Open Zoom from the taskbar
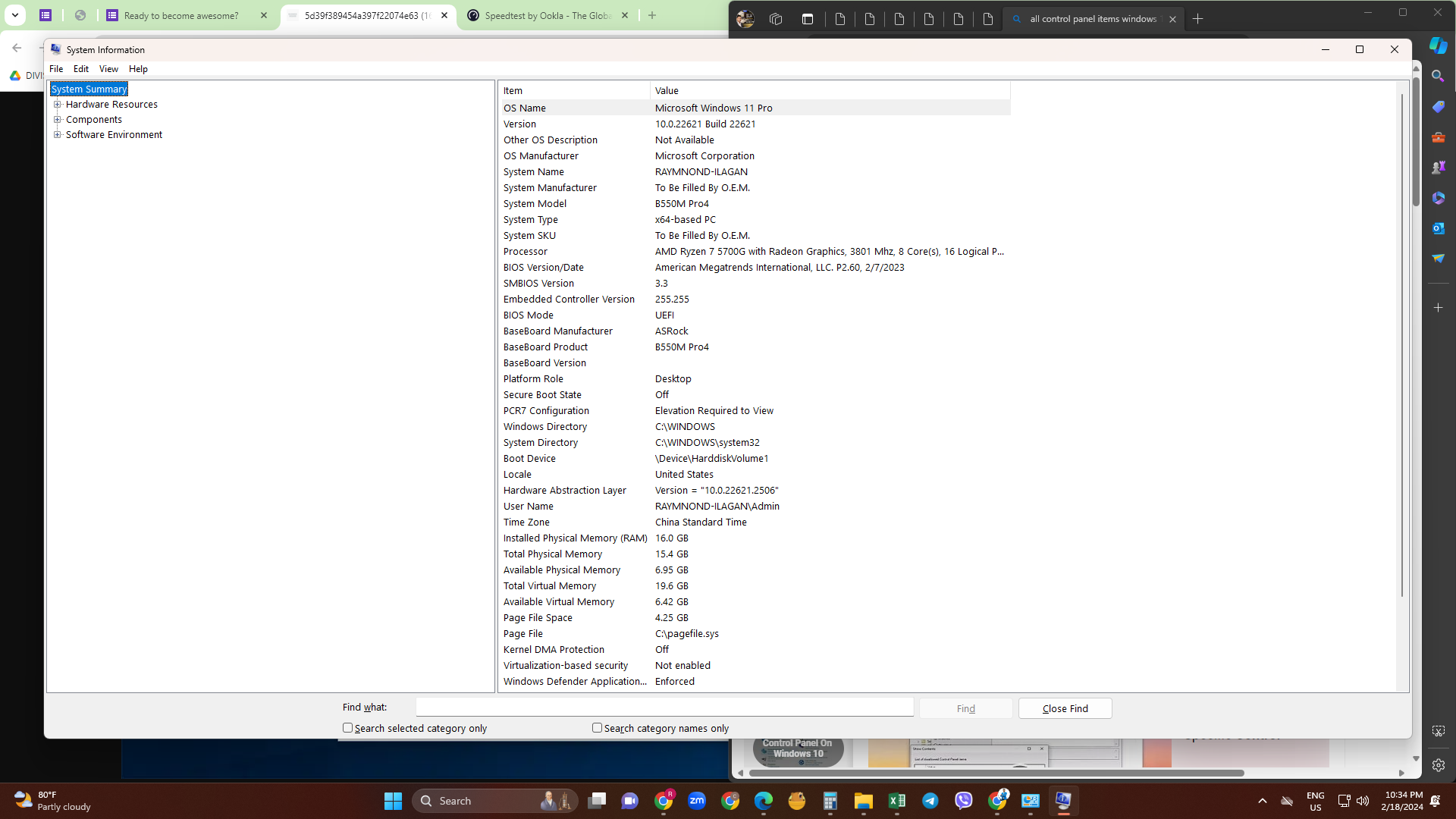Image resolution: width=1456 pixels, height=819 pixels. pyautogui.click(x=697, y=801)
